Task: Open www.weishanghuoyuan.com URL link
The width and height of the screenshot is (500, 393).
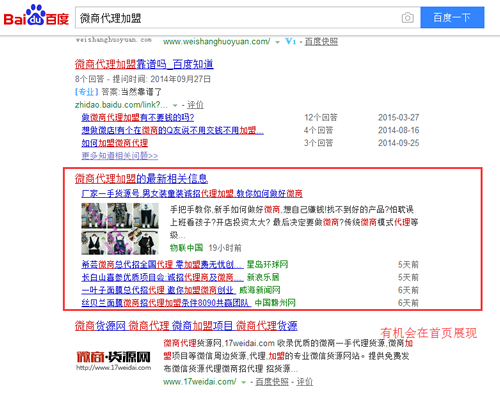Action: click(216, 42)
